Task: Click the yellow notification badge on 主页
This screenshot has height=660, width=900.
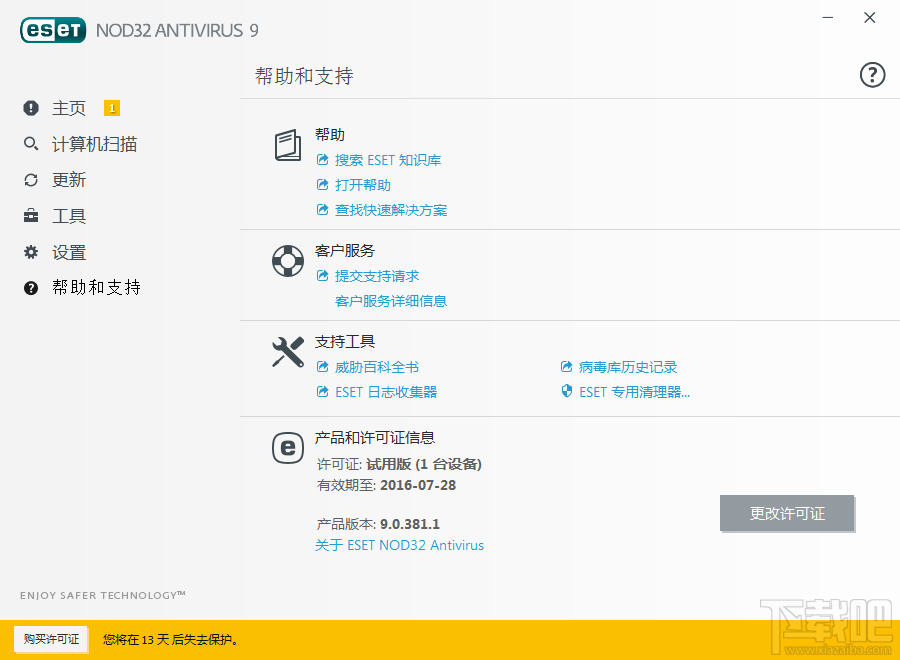Action: coord(111,107)
